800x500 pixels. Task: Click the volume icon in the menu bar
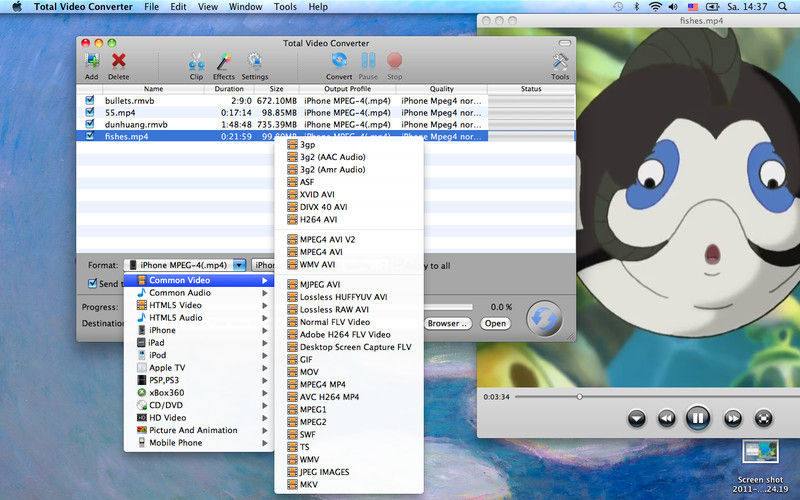673,7
